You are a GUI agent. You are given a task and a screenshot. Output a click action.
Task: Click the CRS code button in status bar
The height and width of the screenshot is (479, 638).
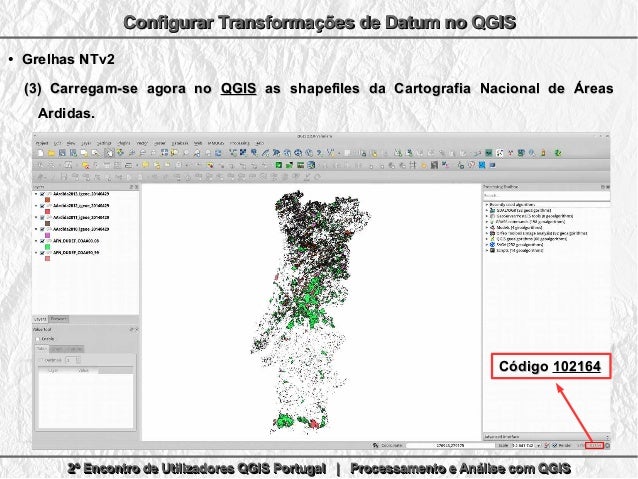pyautogui.click(x=594, y=446)
